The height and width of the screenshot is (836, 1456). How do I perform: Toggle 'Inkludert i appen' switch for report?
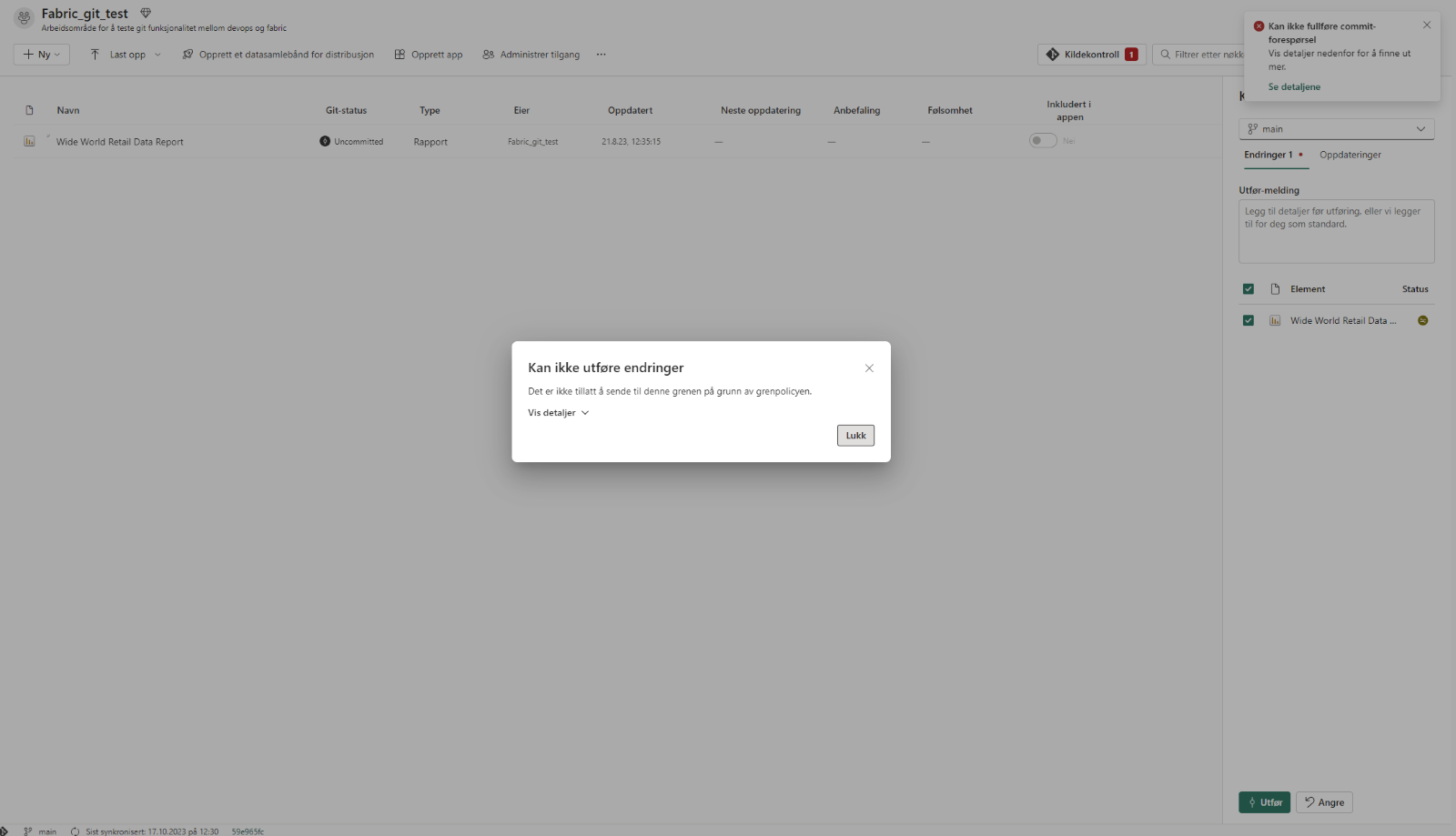(x=1042, y=141)
